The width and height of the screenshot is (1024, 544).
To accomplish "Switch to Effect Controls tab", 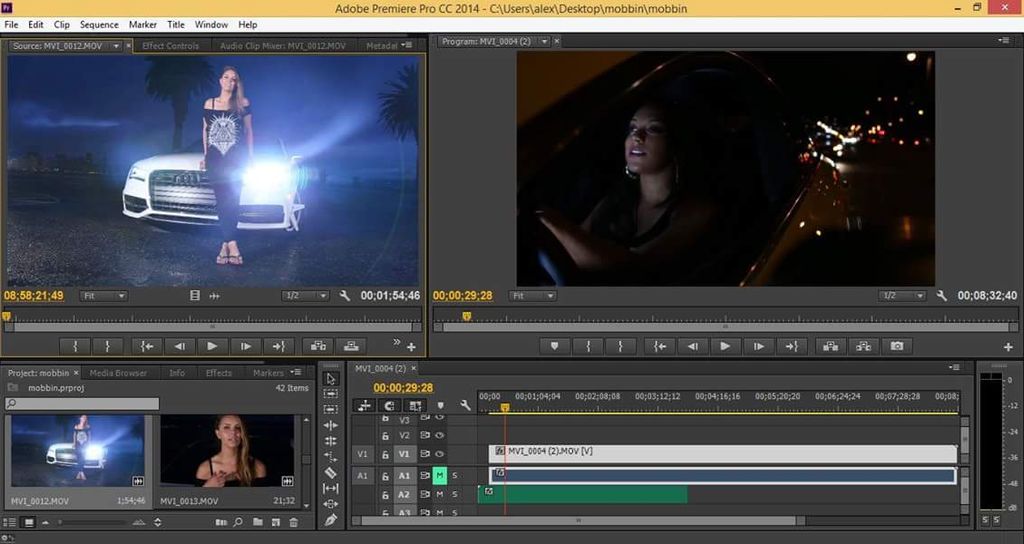I will pyautogui.click(x=170, y=46).
